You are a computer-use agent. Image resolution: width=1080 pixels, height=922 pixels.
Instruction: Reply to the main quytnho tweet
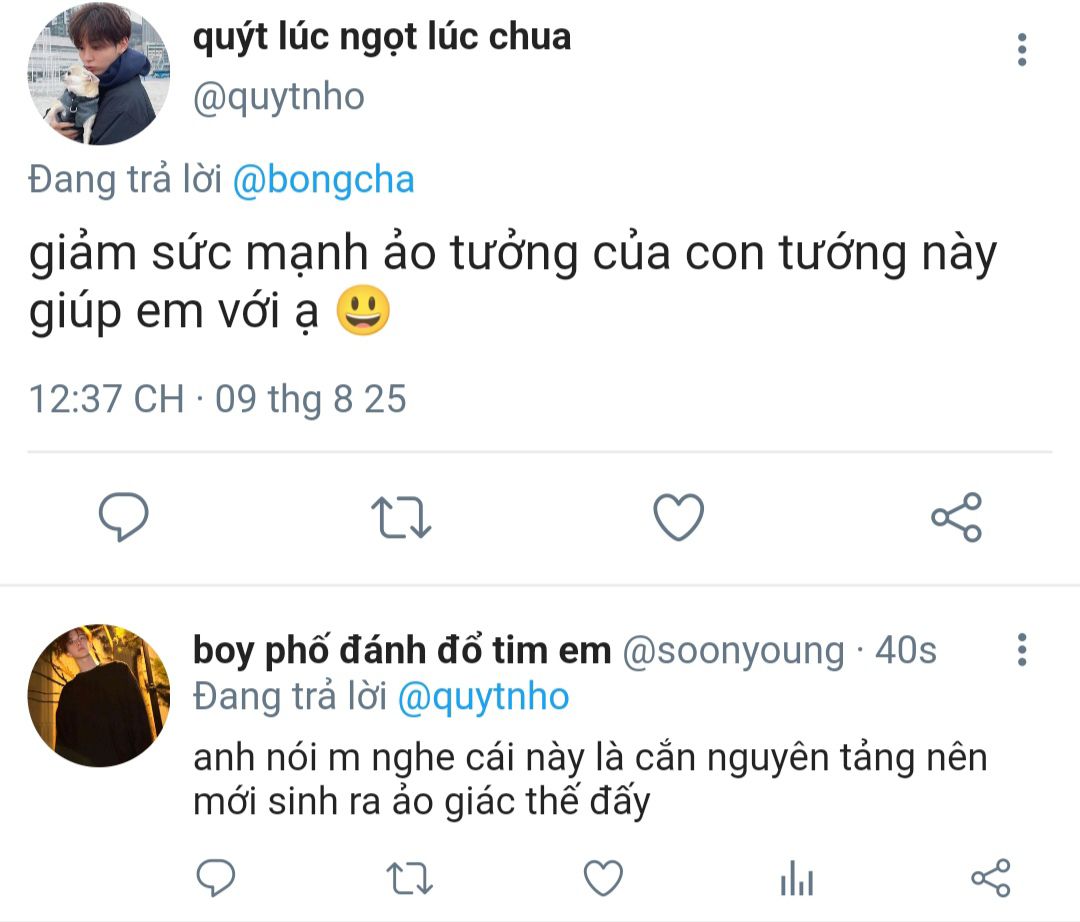tap(124, 517)
